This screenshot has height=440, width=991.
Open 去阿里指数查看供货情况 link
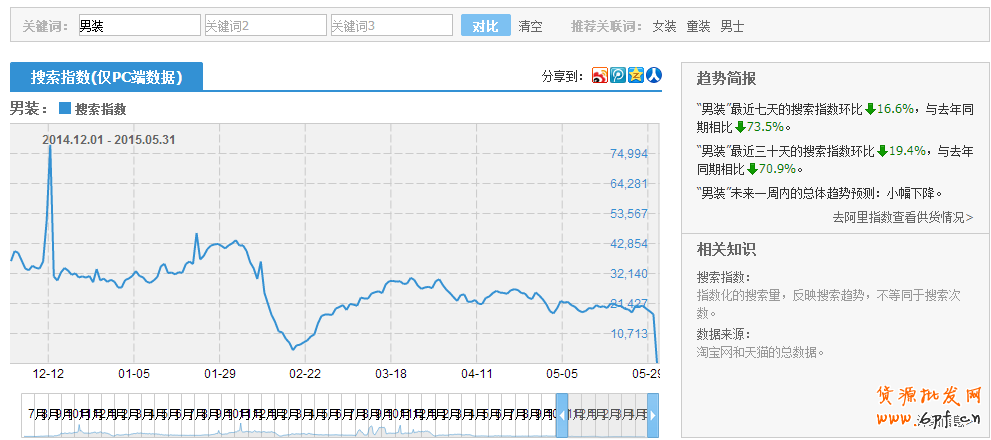pos(902,216)
